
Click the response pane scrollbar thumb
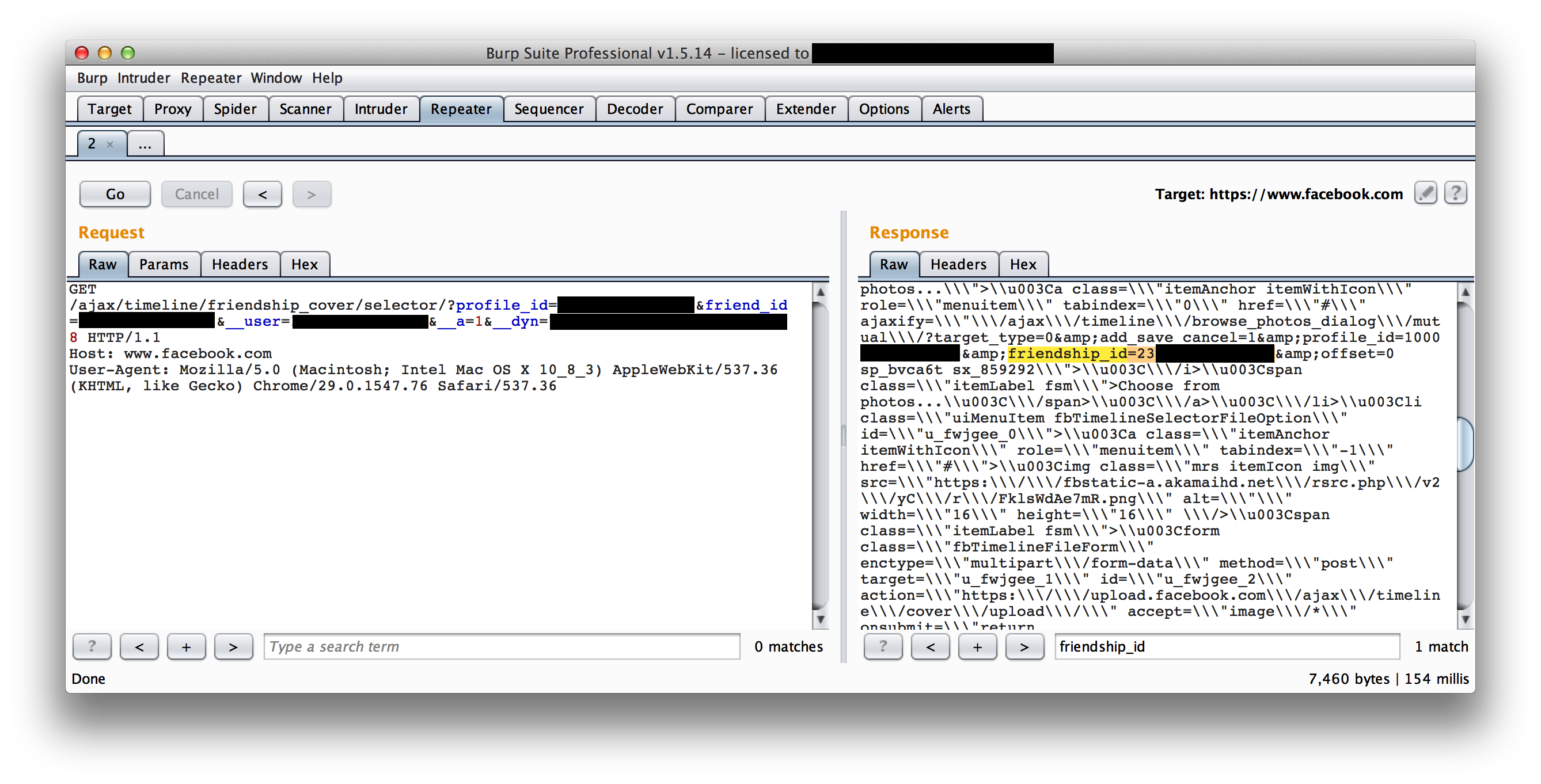(x=1465, y=444)
